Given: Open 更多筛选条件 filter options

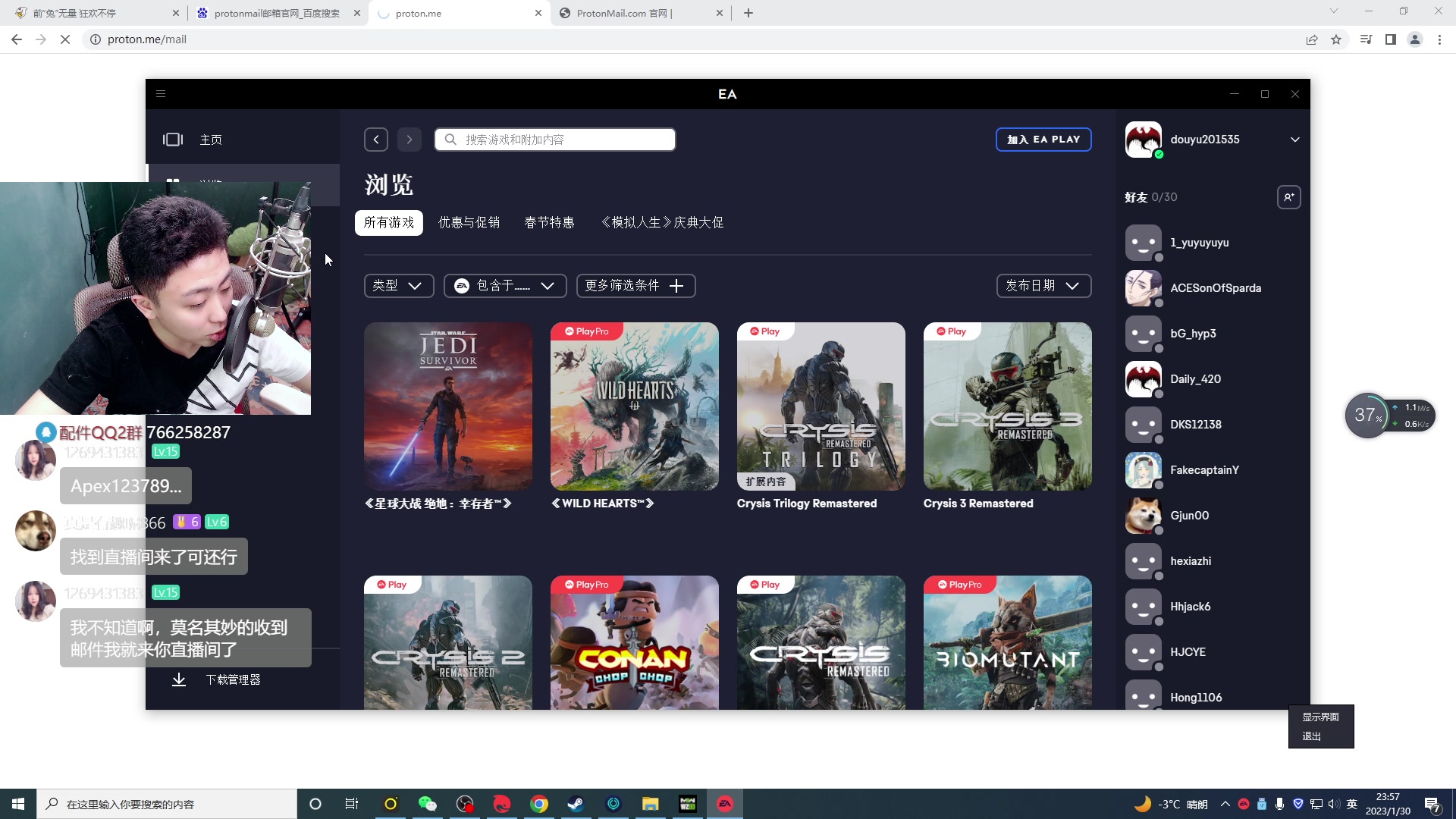Looking at the screenshot, I should coord(635,286).
